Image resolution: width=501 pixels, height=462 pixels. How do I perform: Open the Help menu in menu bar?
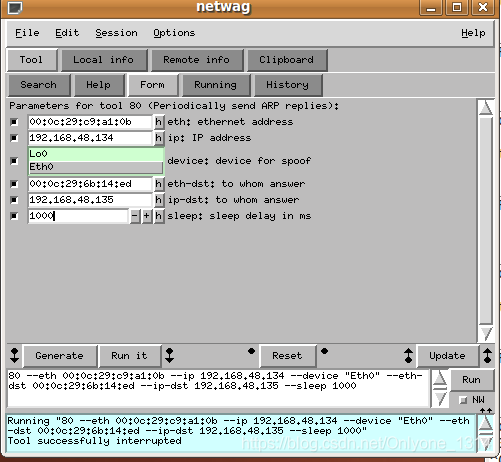tap(473, 33)
